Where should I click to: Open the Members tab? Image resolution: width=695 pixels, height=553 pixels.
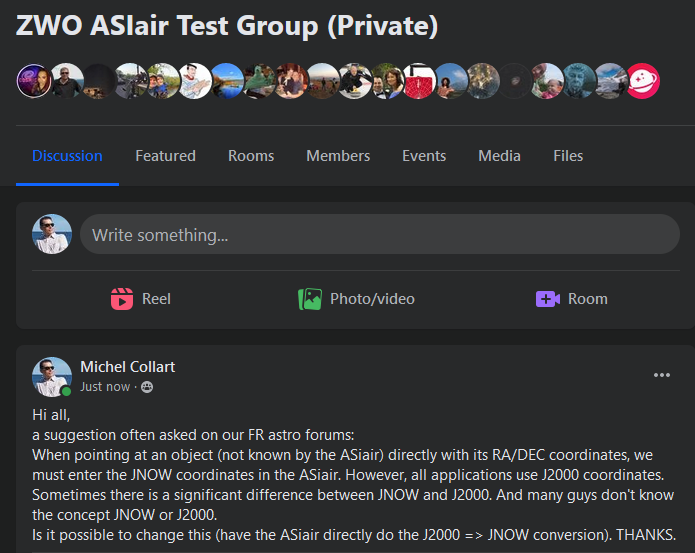338,156
